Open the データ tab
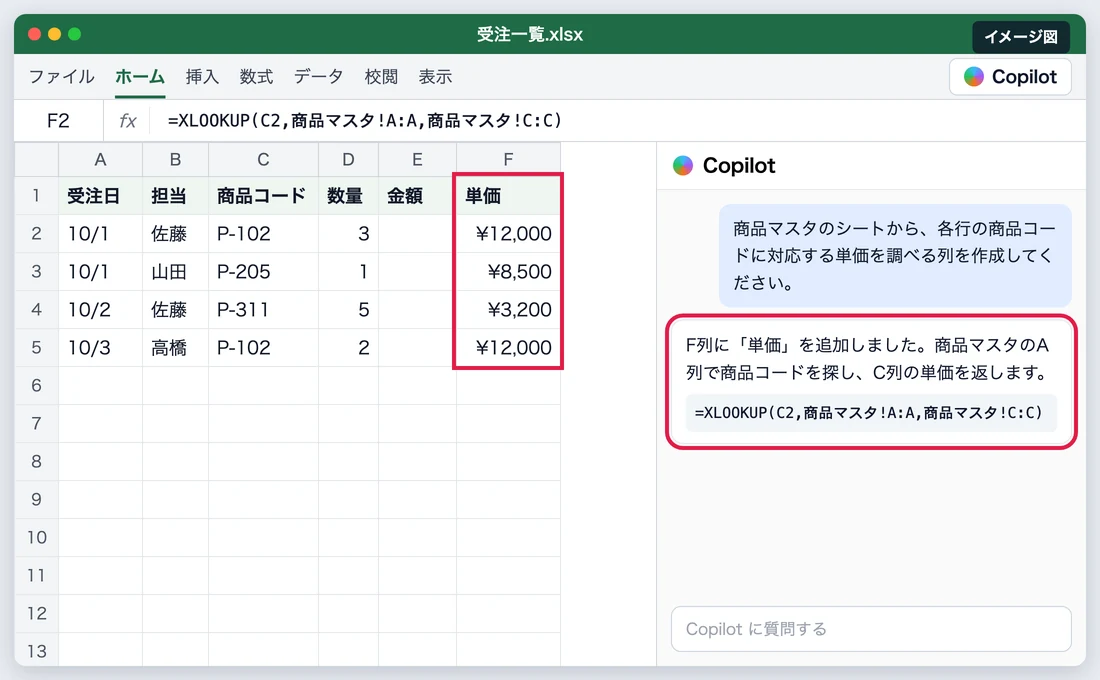This screenshot has height=680, width=1100. [318, 76]
